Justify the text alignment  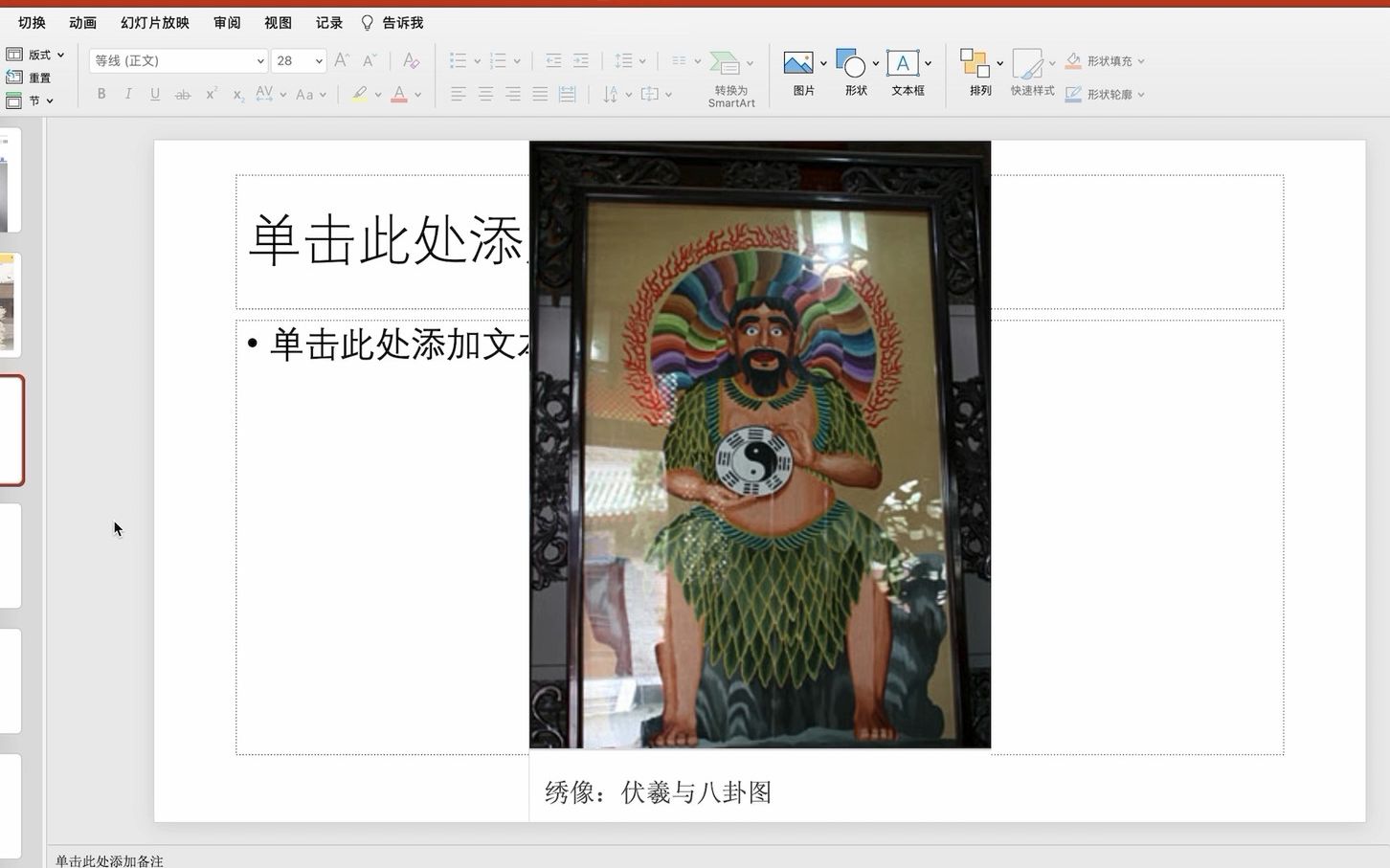(540, 94)
